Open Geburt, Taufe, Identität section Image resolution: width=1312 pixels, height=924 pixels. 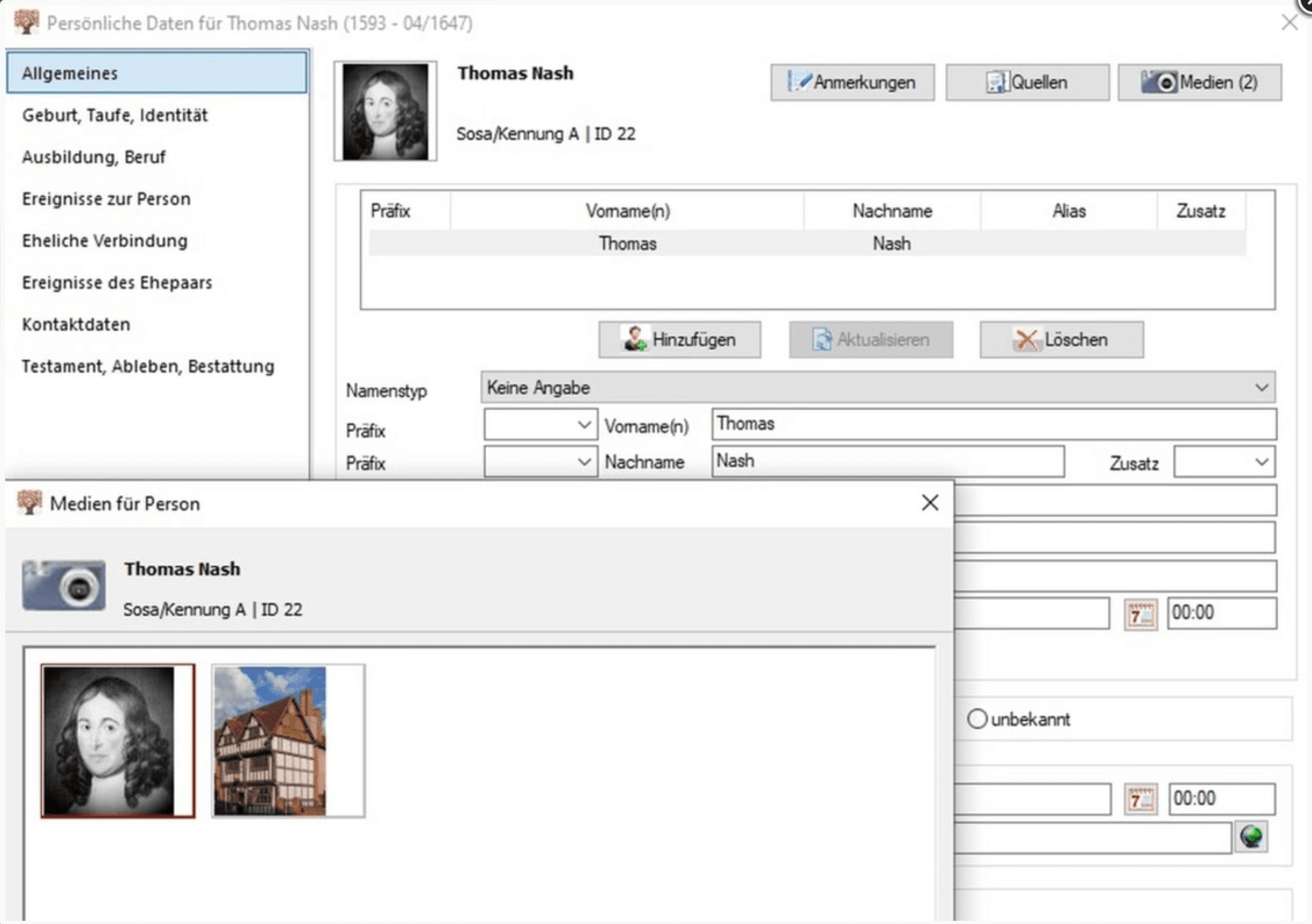tap(115, 115)
